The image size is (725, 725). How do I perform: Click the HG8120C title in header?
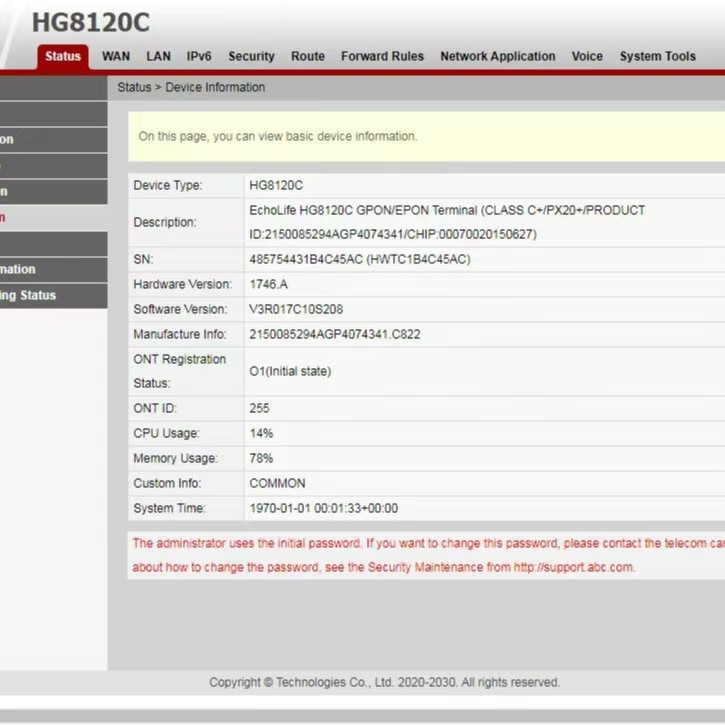(x=91, y=22)
